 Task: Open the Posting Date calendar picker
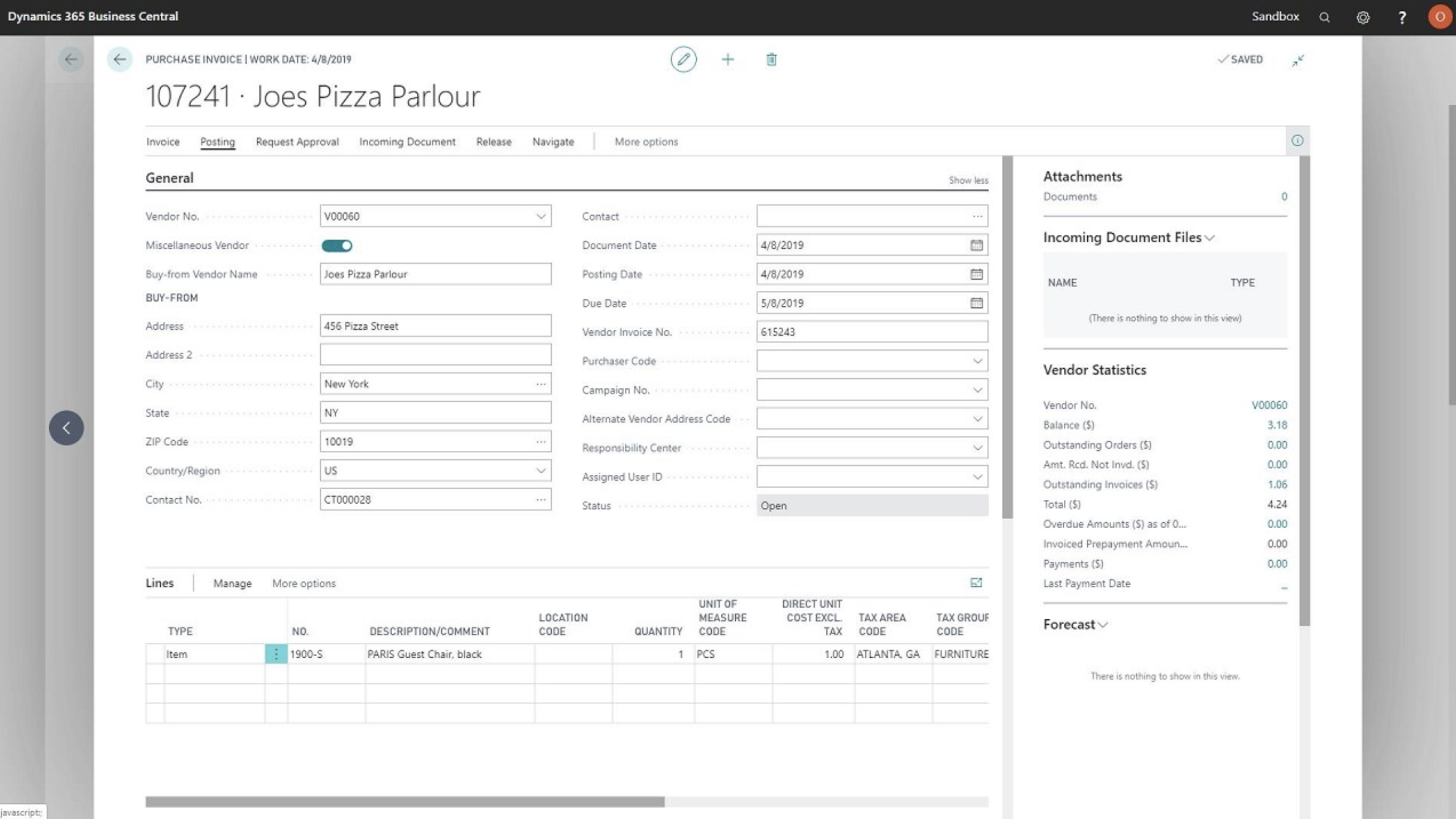coord(976,274)
